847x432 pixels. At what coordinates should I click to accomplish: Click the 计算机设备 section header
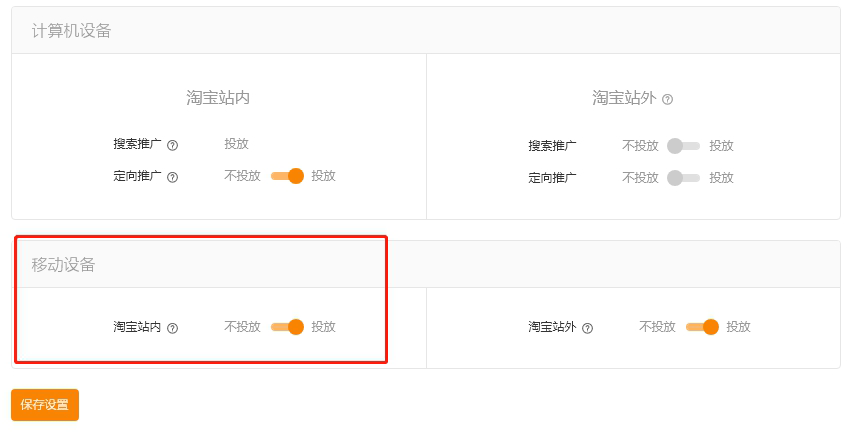[71, 31]
